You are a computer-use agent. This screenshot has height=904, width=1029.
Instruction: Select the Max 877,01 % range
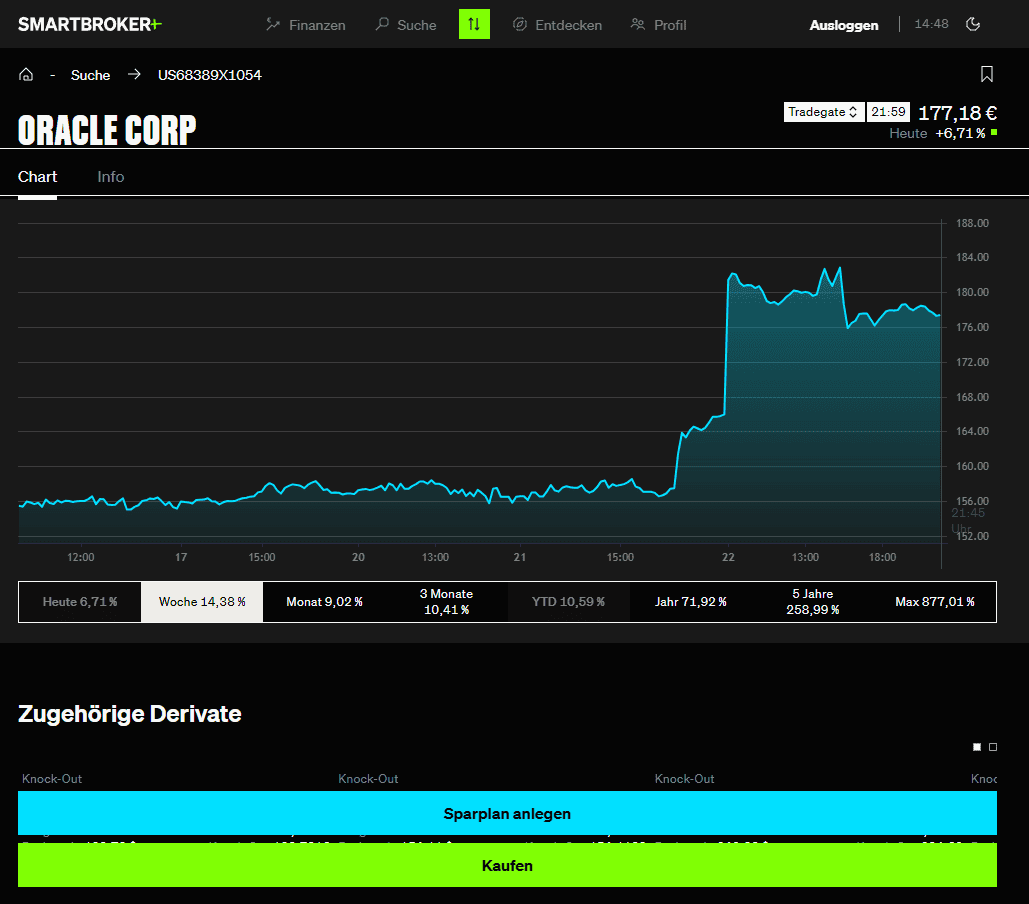pos(934,602)
